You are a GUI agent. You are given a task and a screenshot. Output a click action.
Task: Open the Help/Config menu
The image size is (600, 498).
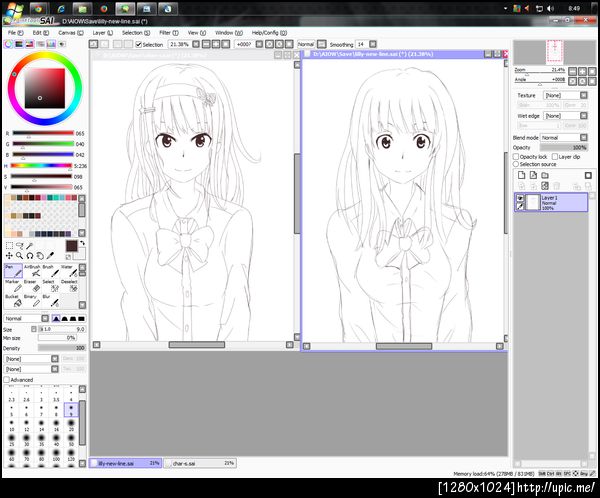[x=269, y=33]
